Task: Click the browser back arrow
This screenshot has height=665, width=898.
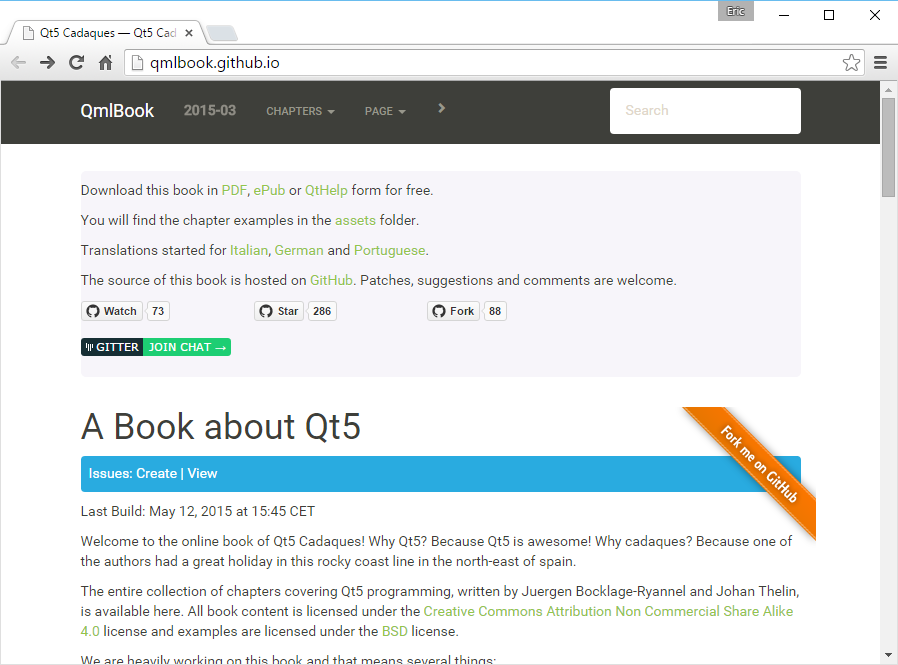Action: pyautogui.click(x=18, y=62)
